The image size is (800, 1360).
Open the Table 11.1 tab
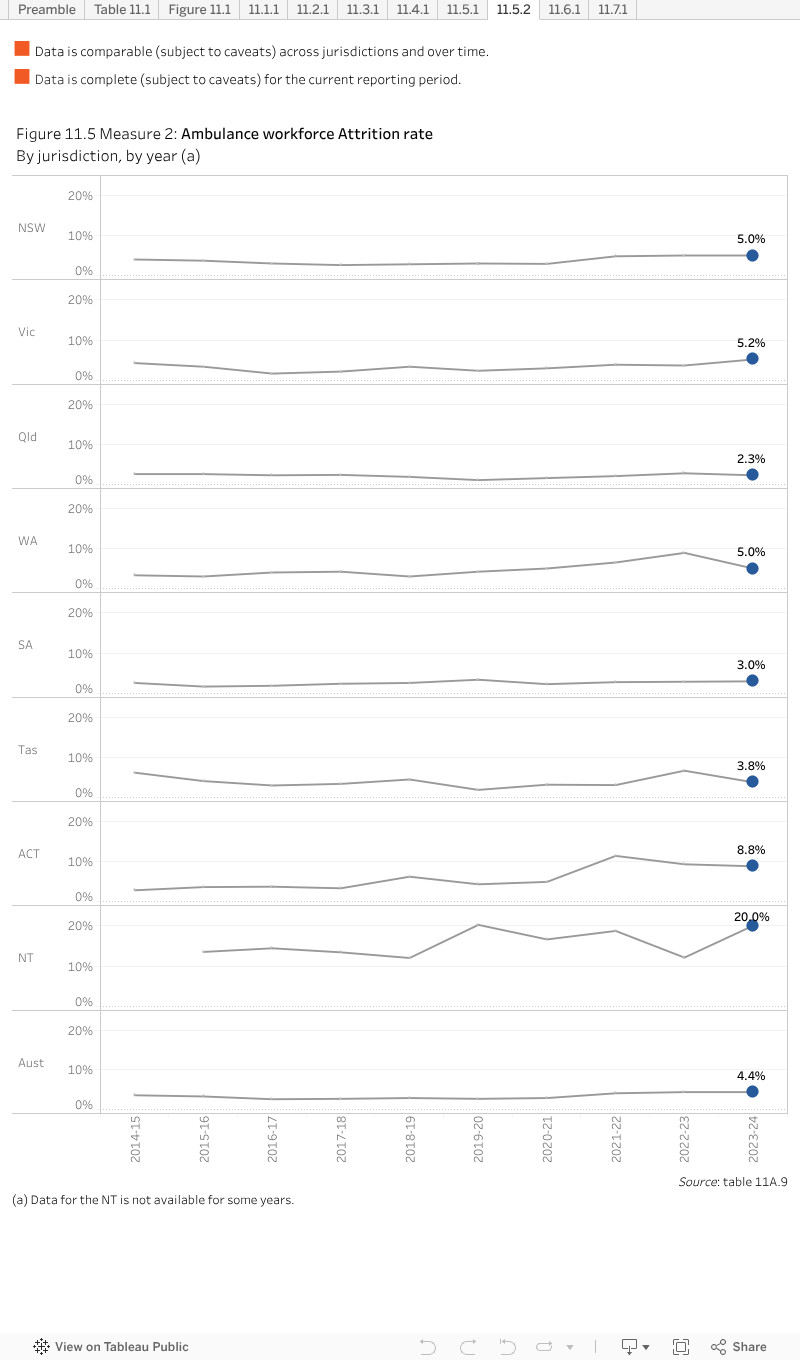click(122, 9)
